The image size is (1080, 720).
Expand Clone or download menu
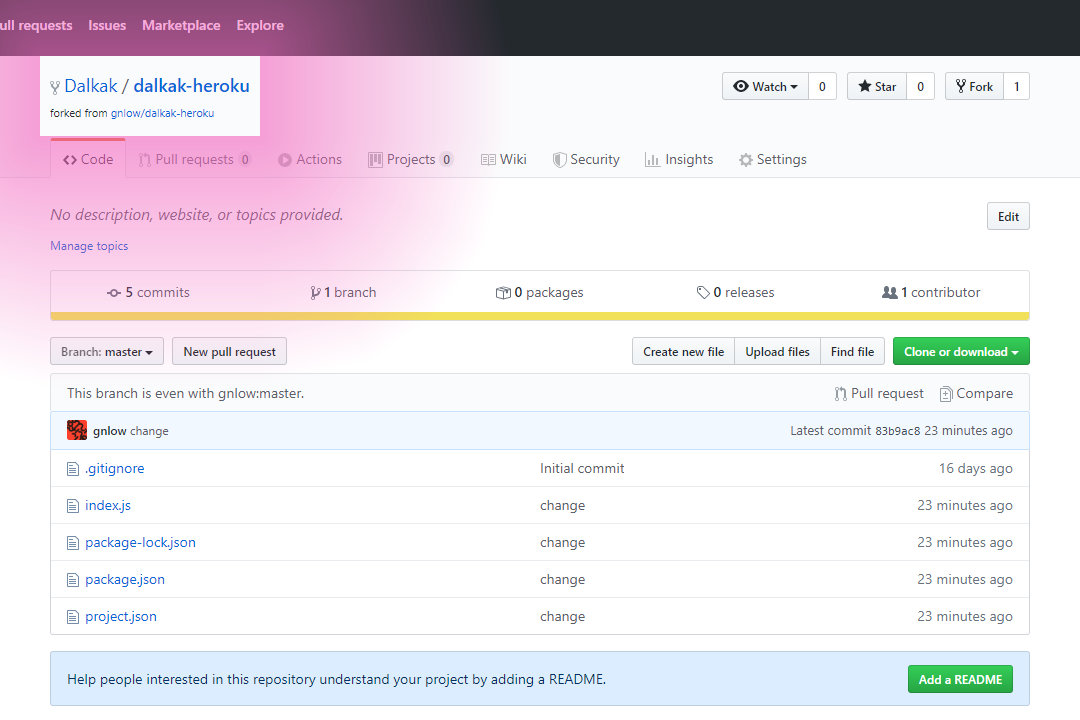tap(961, 351)
